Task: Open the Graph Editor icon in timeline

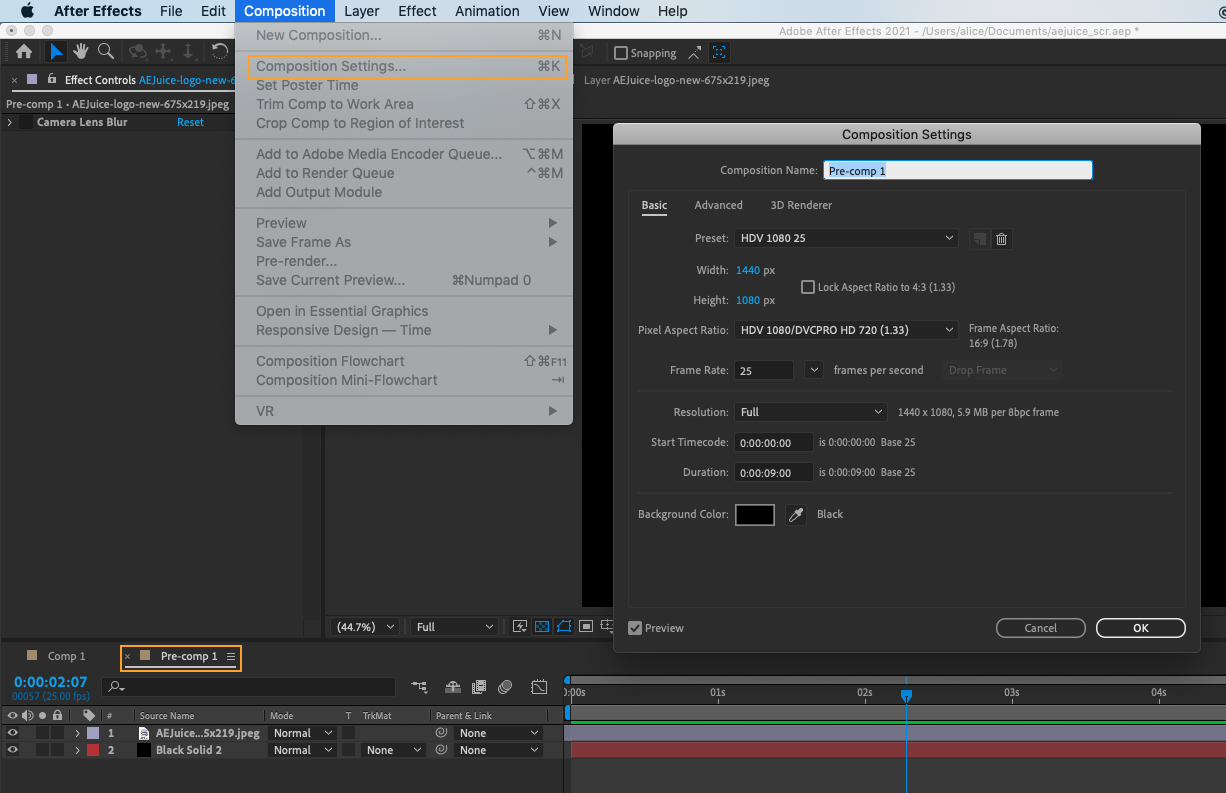Action: (x=539, y=687)
